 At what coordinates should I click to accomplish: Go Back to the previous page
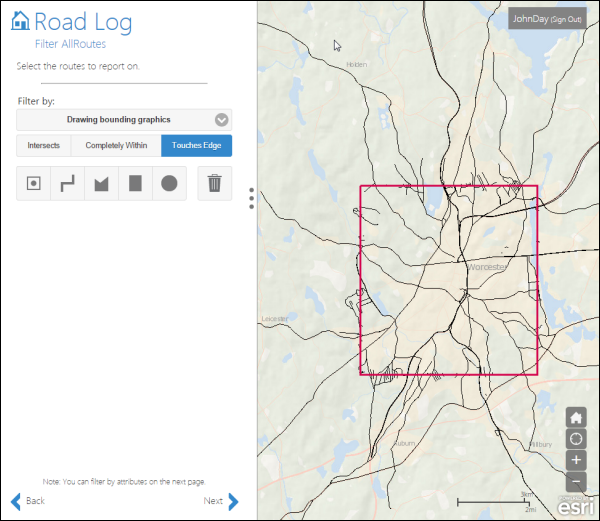[x=28, y=501]
